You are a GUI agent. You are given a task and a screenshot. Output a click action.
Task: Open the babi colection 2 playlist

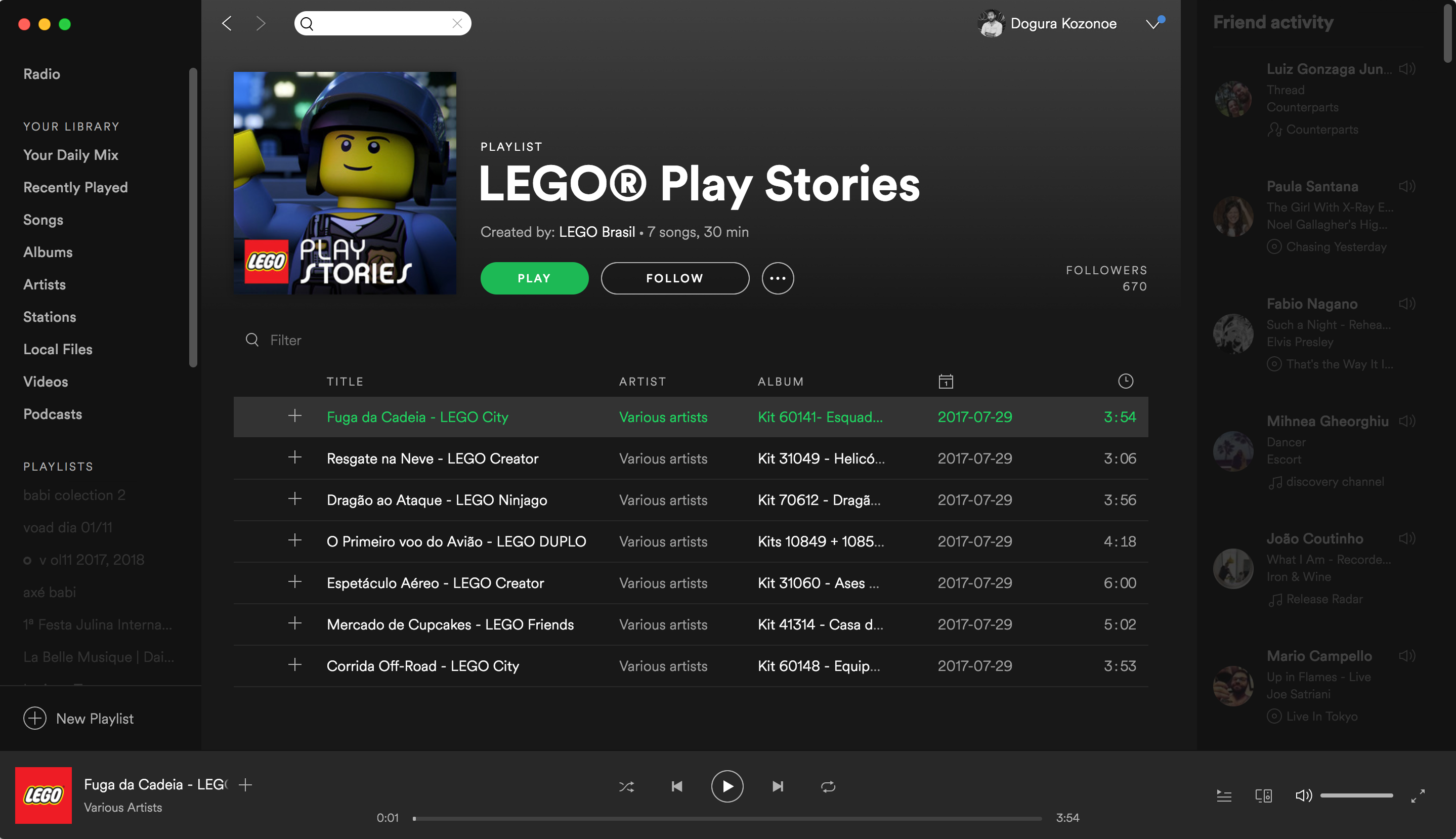coord(74,495)
